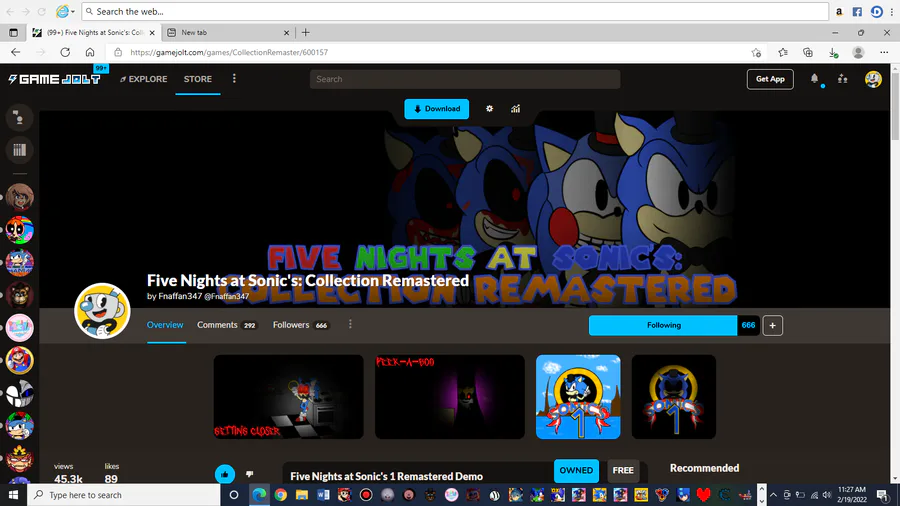Click Five Nights at Sonic's 1 Remastered Demo
Image resolution: width=900 pixels, height=506 pixels.
coord(386,476)
